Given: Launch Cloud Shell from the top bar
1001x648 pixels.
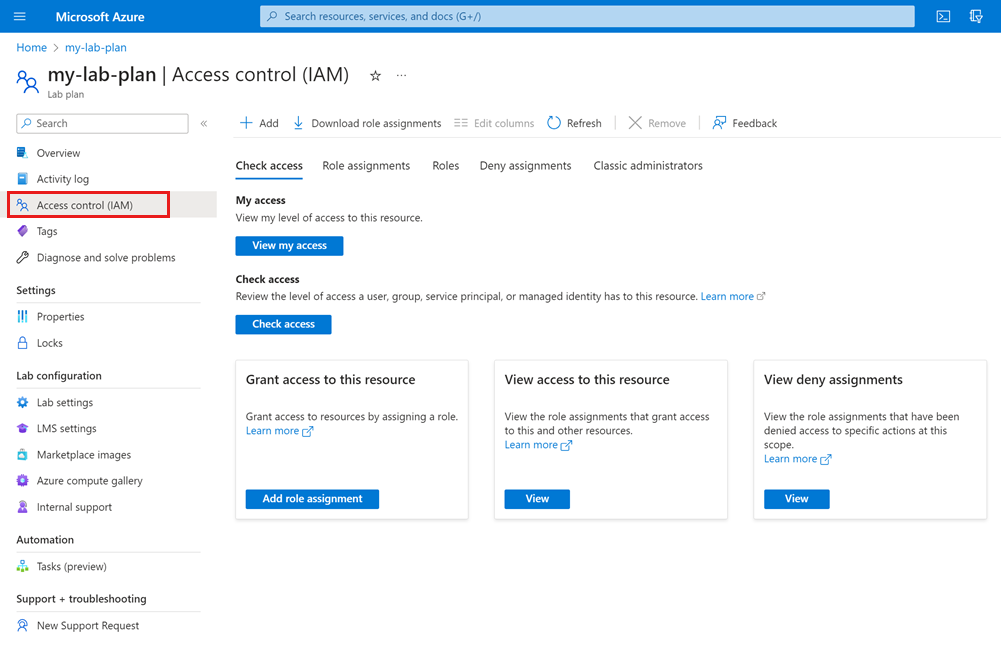Looking at the screenshot, I should [x=941, y=16].
